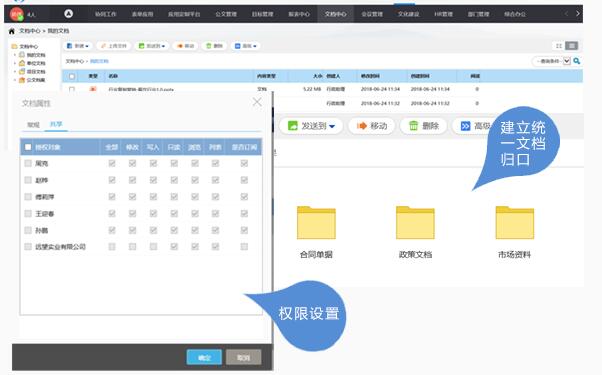Click 我的文档 link in list breadcrumb
The image size is (602, 375).
click(x=99, y=61)
